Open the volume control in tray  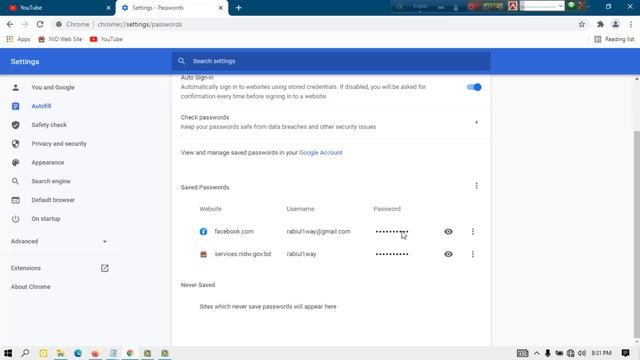click(x=582, y=353)
